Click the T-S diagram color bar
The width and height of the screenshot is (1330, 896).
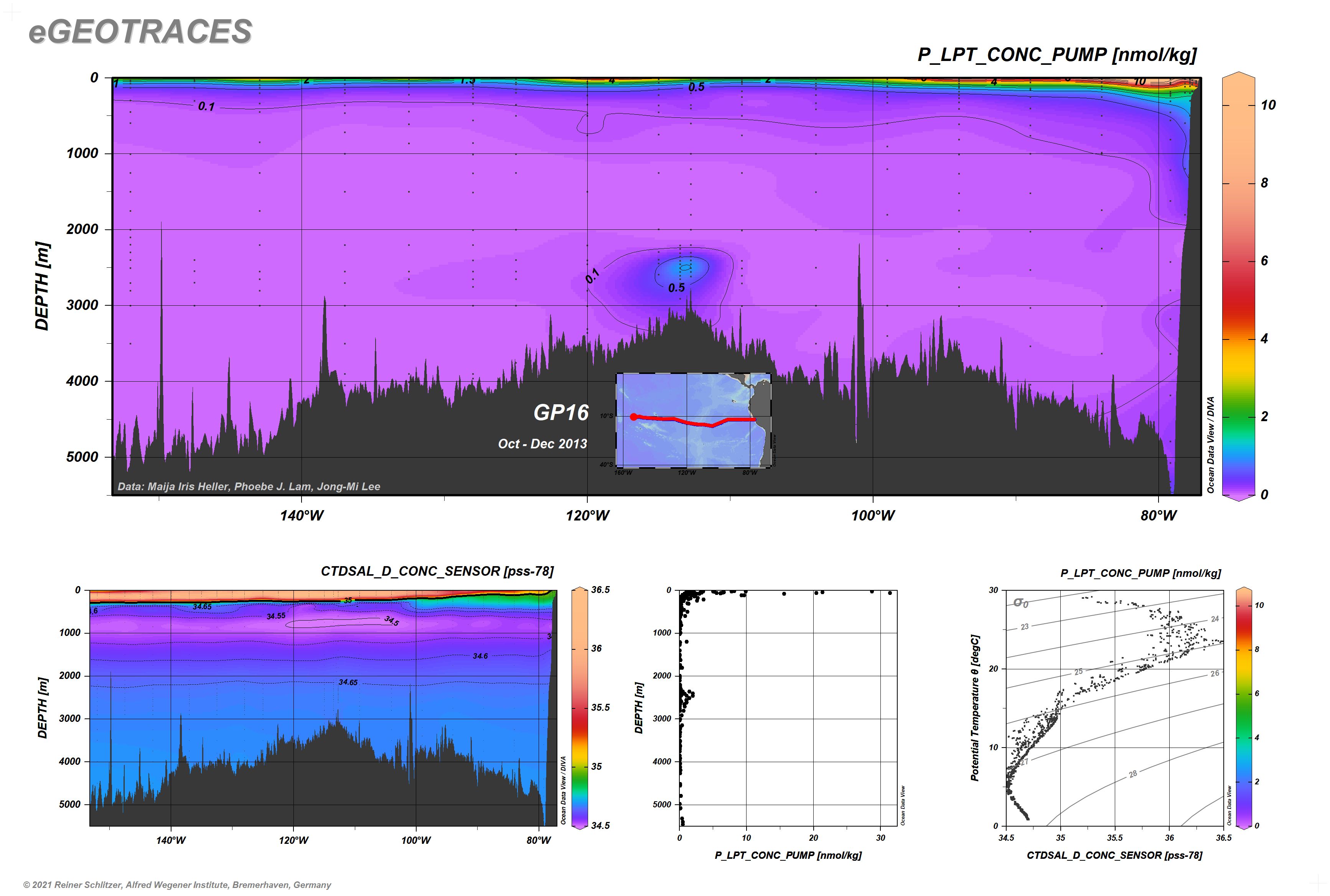[1243, 708]
